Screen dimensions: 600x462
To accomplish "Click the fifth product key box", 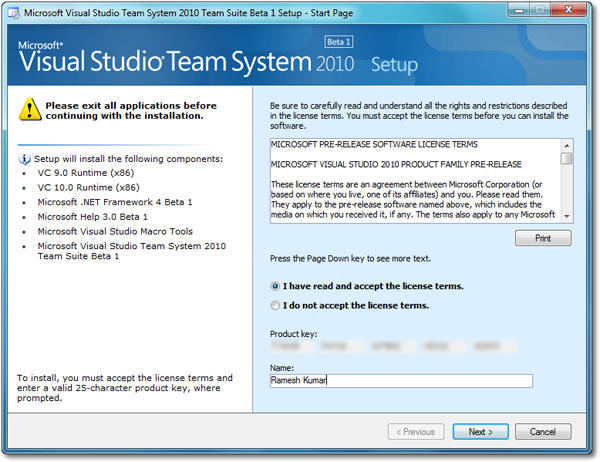I will [495, 346].
